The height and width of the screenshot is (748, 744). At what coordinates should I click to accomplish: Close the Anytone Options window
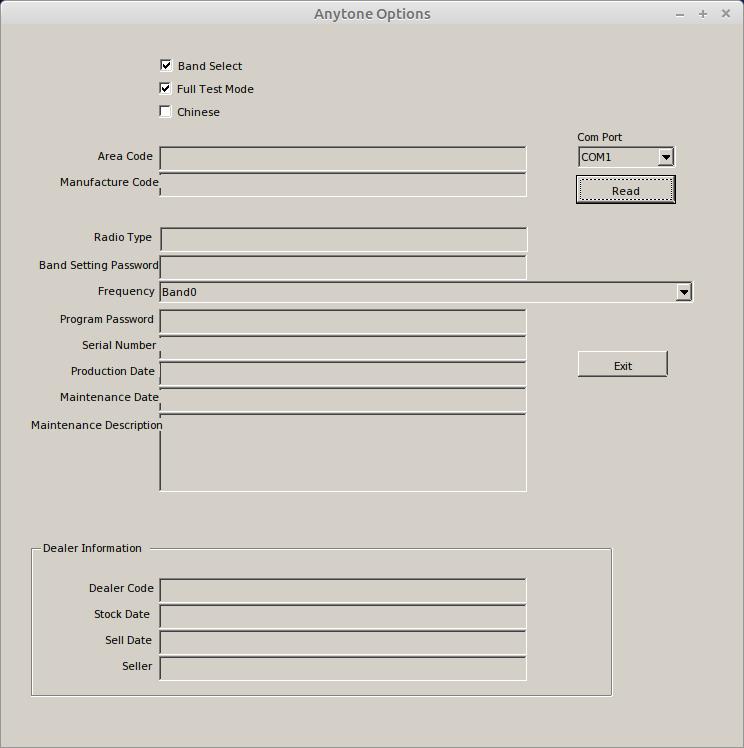point(726,13)
